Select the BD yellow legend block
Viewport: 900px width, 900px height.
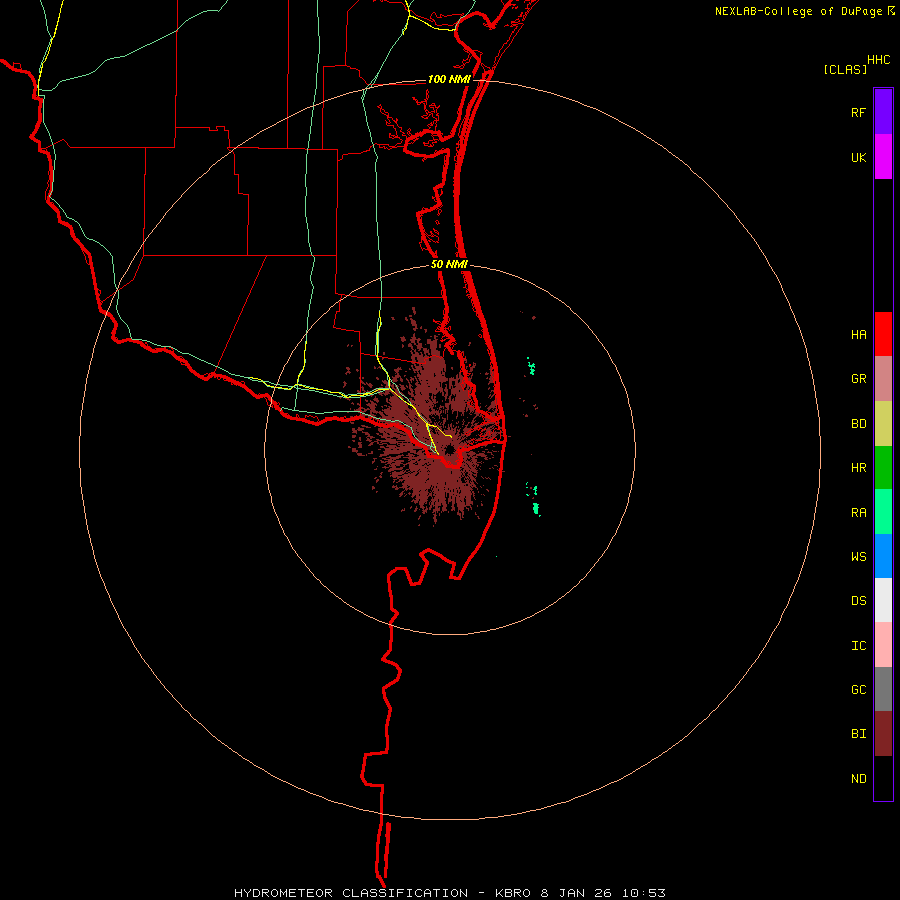883,423
